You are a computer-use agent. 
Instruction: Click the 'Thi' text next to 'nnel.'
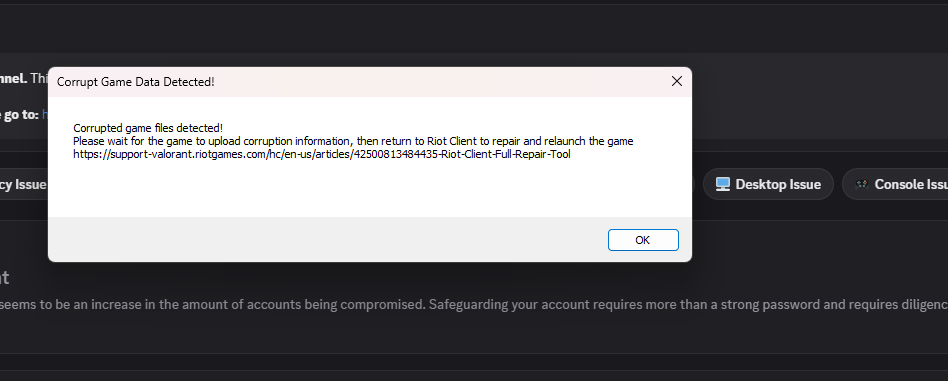click(x=39, y=79)
